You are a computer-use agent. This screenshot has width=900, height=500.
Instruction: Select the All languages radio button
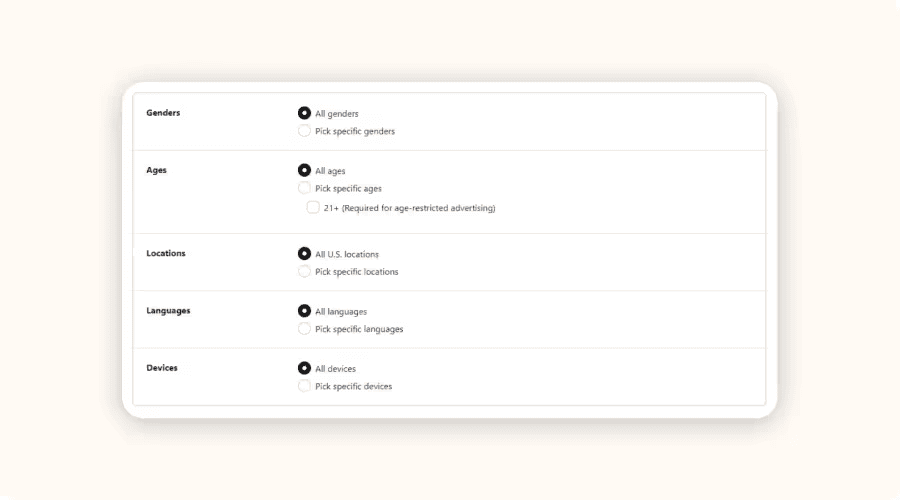point(304,311)
